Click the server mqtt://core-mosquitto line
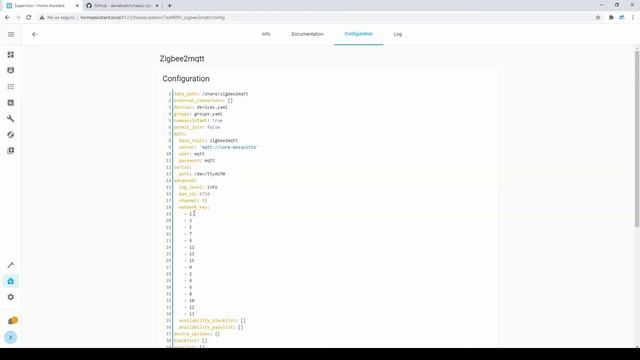 pos(219,147)
